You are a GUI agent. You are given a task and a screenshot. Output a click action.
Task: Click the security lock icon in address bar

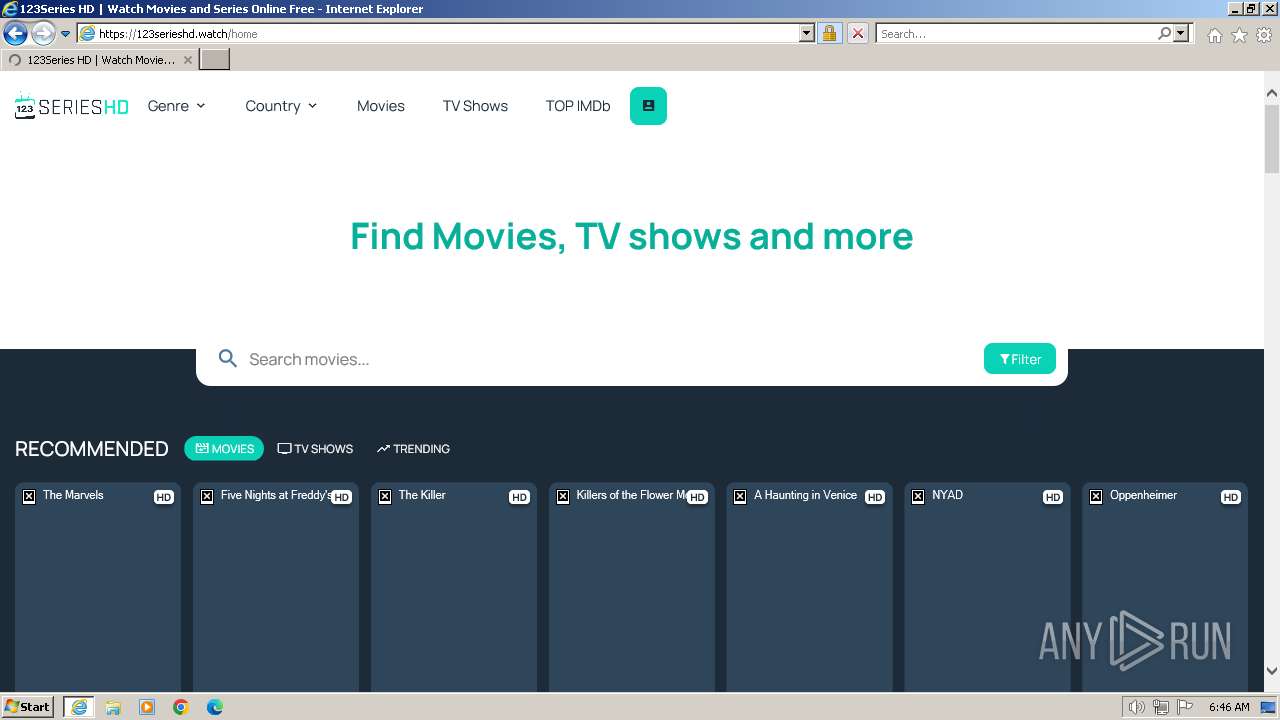coord(829,33)
